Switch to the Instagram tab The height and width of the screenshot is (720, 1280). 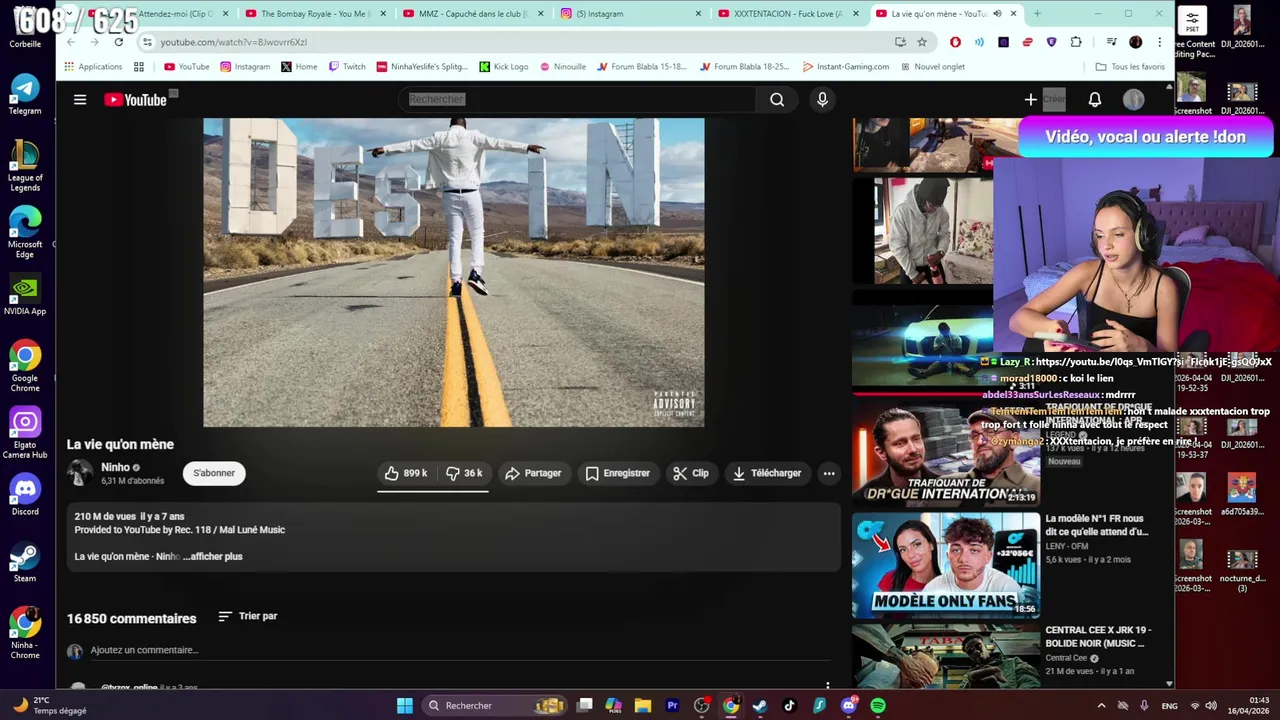(631, 14)
